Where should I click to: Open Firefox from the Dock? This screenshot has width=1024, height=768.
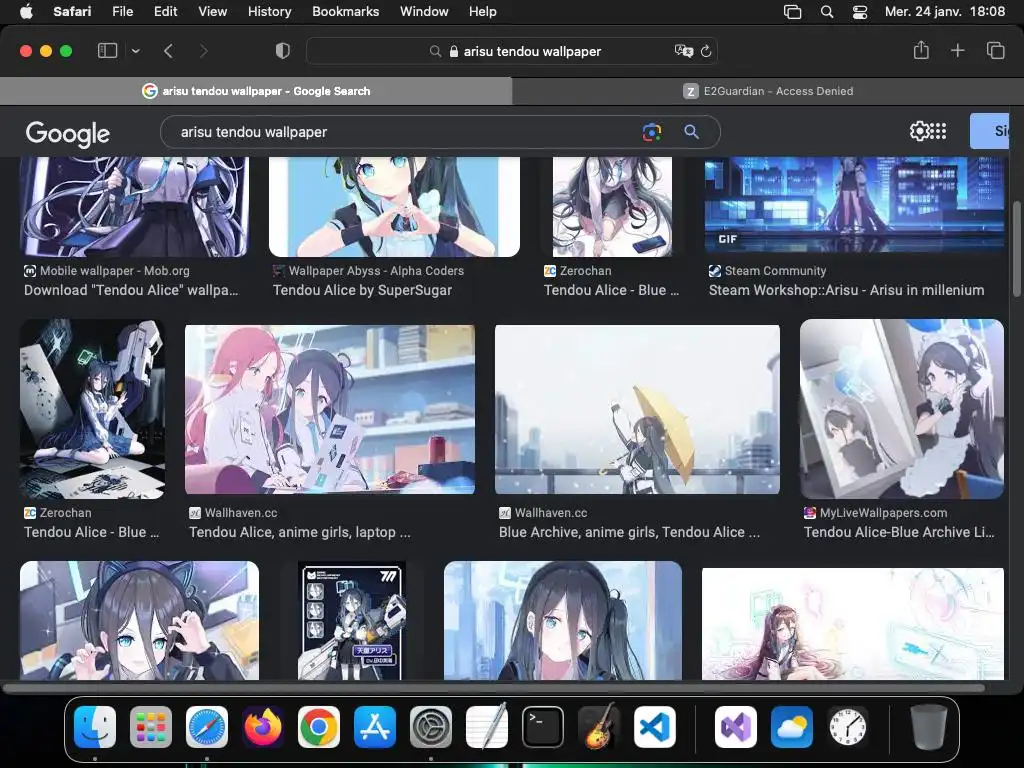tap(263, 727)
